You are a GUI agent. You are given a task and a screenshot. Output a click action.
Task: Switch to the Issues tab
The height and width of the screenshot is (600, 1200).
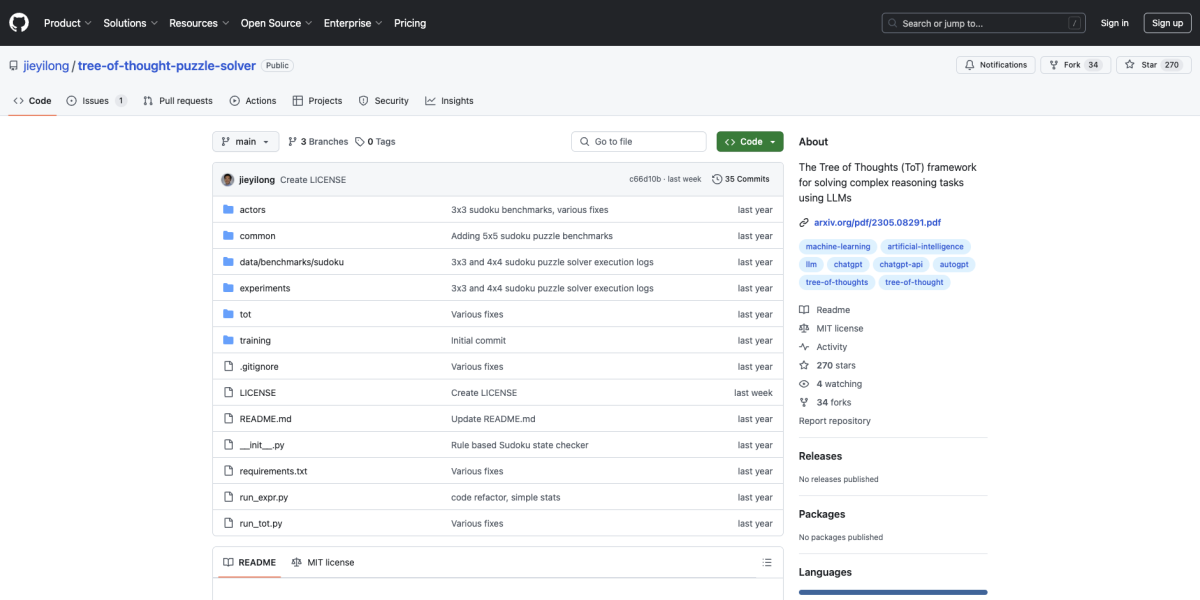click(x=96, y=101)
